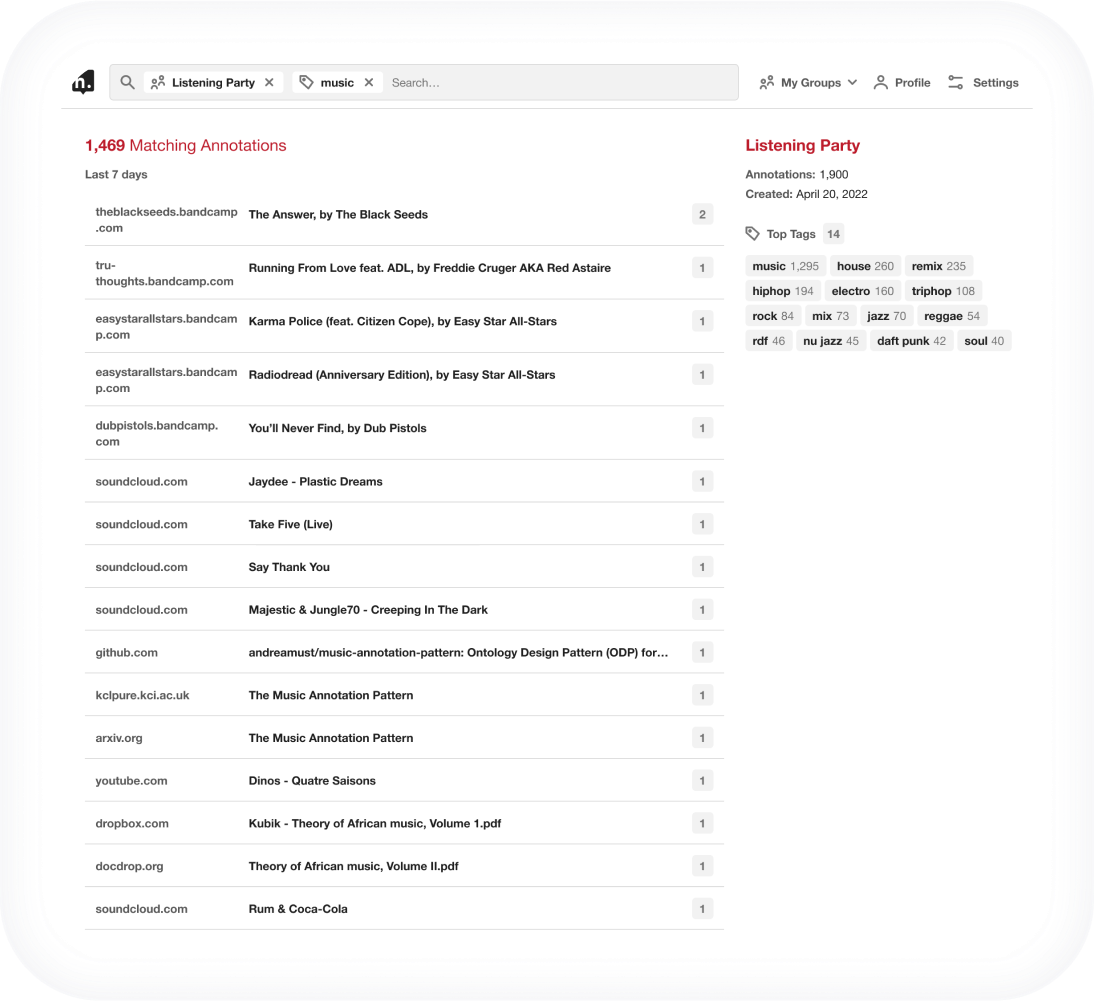The width and height of the screenshot is (1094, 1001).
Task: Filter by the daft punk 42 tag
Action: [x=911, y=340]
